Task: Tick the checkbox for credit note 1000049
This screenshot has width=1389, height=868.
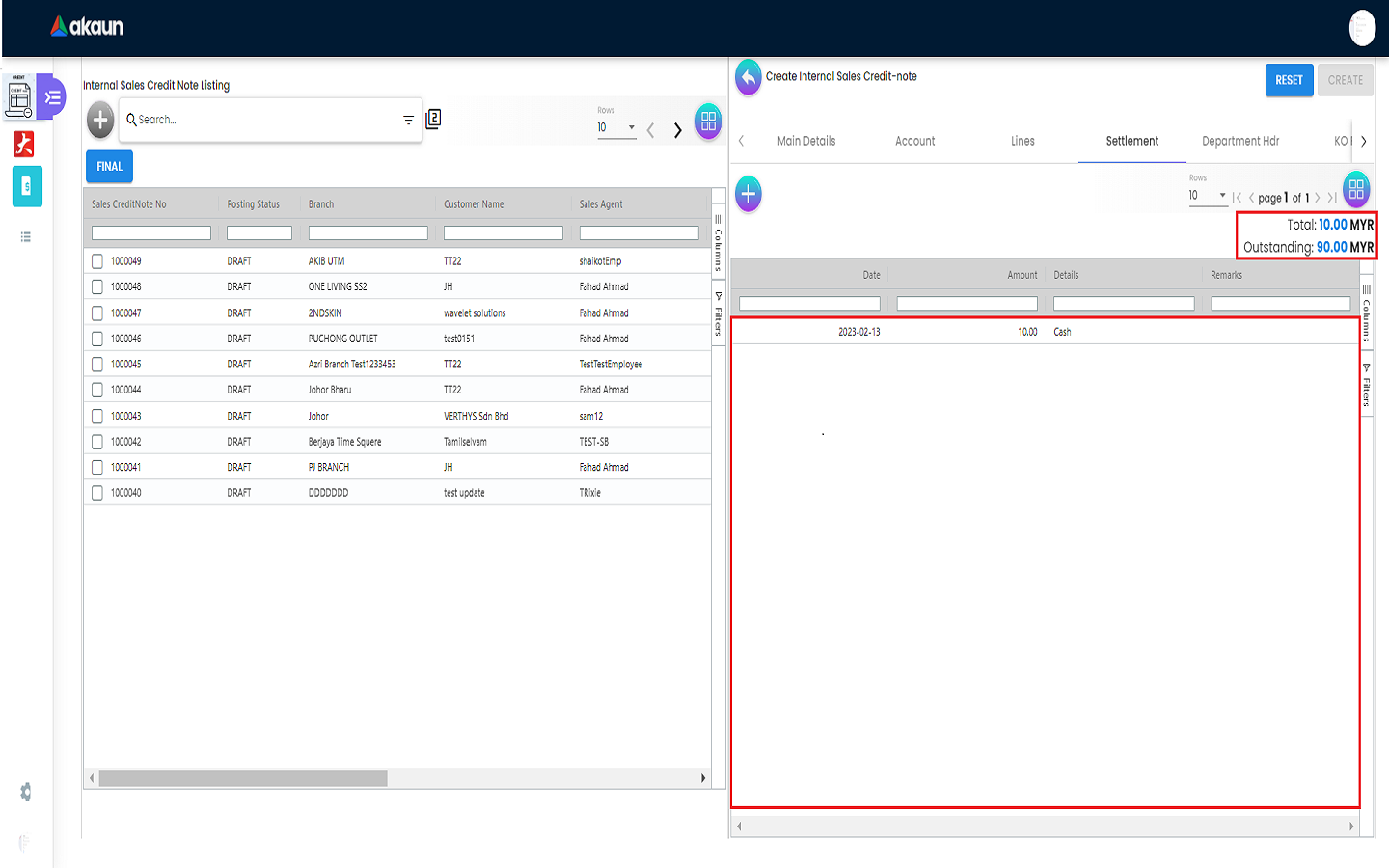Action: [x=97, y=261]
